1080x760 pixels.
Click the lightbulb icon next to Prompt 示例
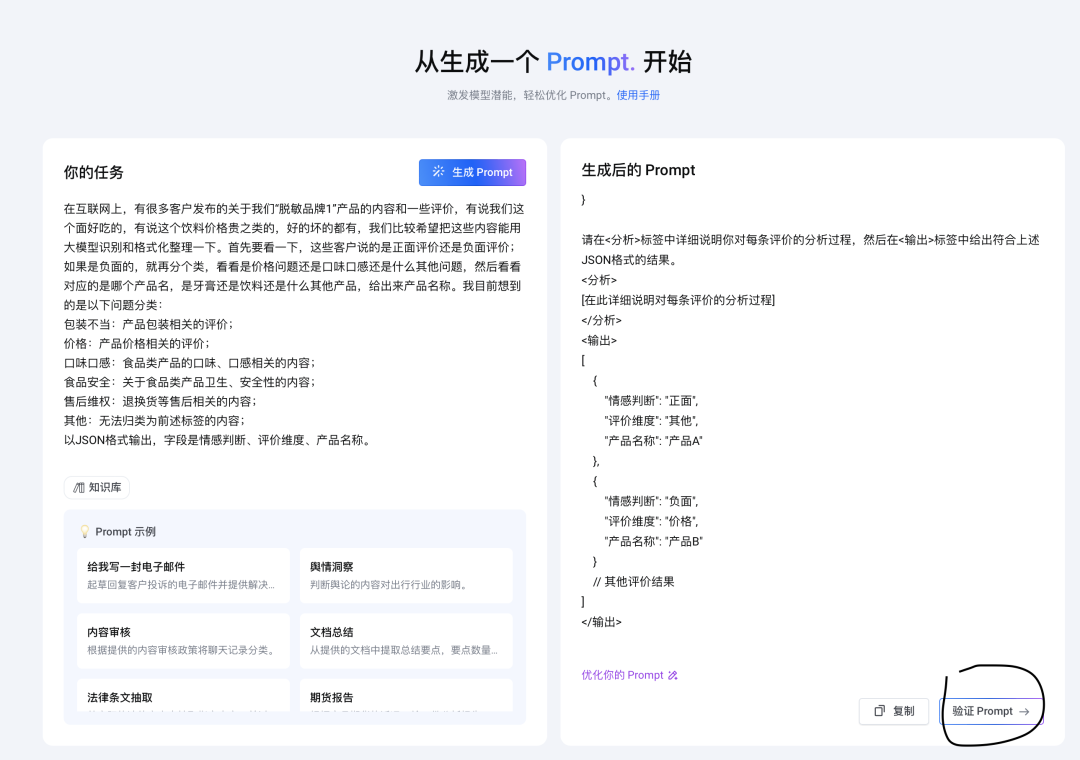(x=85, y=531)
